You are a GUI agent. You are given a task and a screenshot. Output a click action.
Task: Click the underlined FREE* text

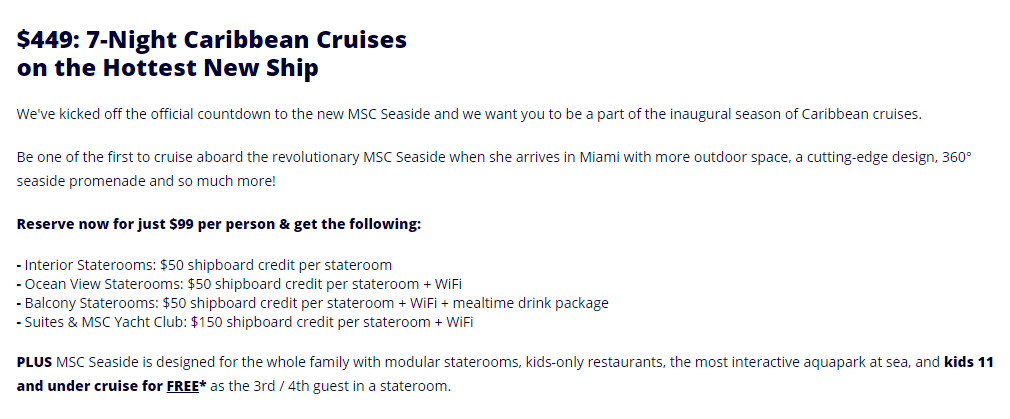tap(186, 387)
